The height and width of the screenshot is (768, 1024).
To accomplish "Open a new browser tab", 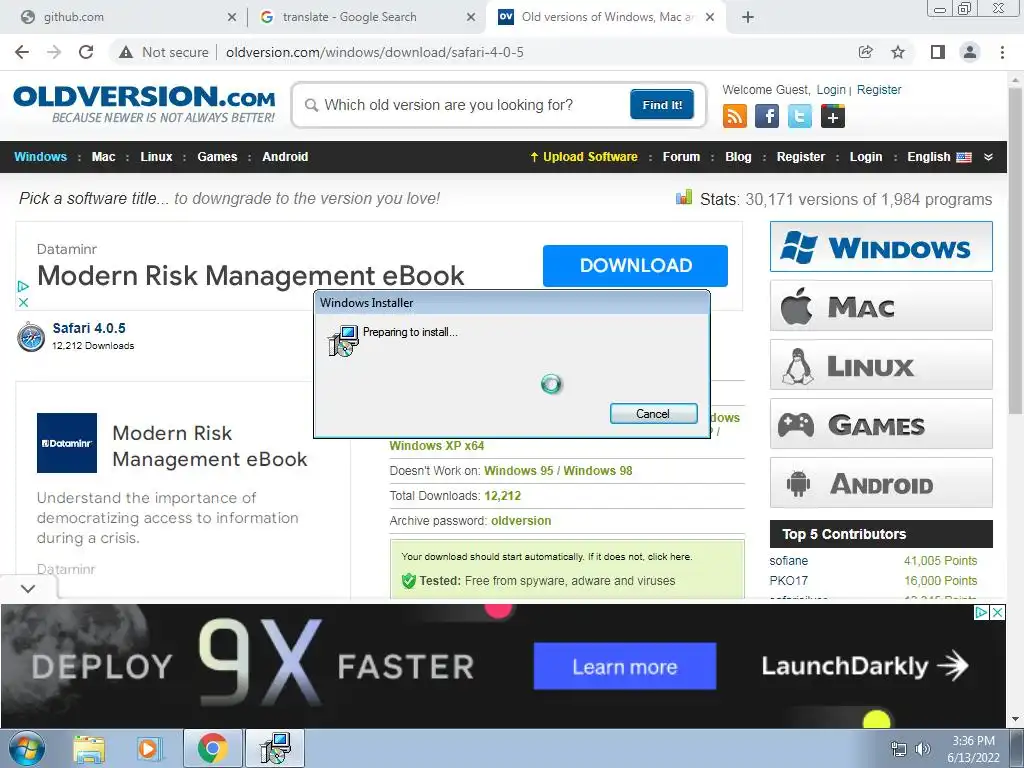I will pos(748,17).
